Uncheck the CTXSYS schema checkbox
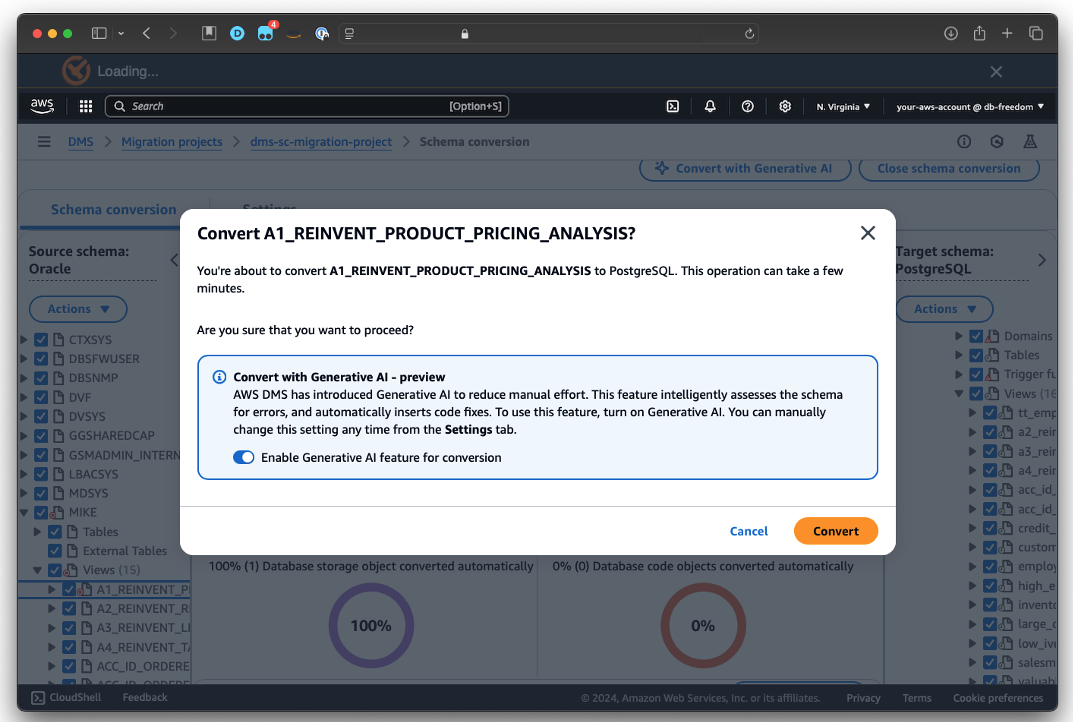The height and width of the screenshot is (722, 1073). (41, 339)
